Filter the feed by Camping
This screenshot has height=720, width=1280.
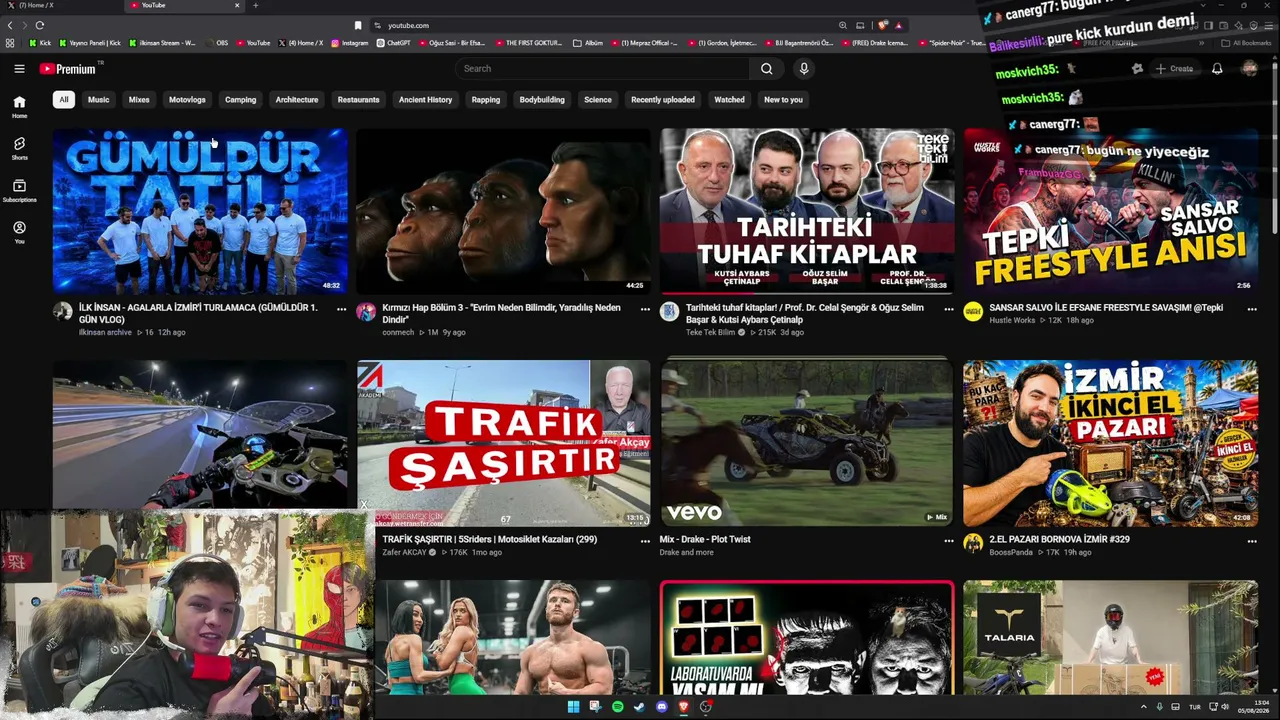240,100
